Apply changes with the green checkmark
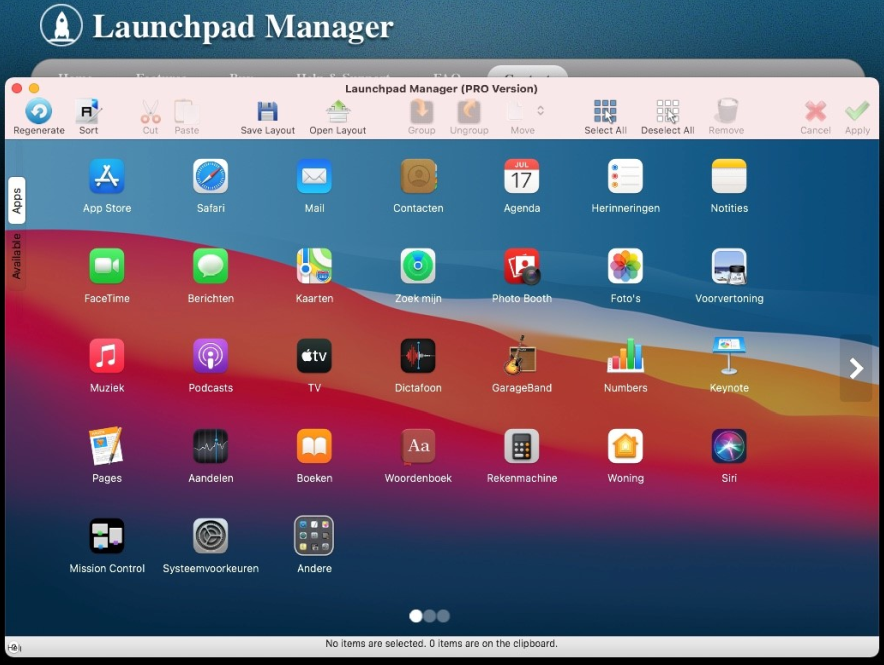 [857, 110]
